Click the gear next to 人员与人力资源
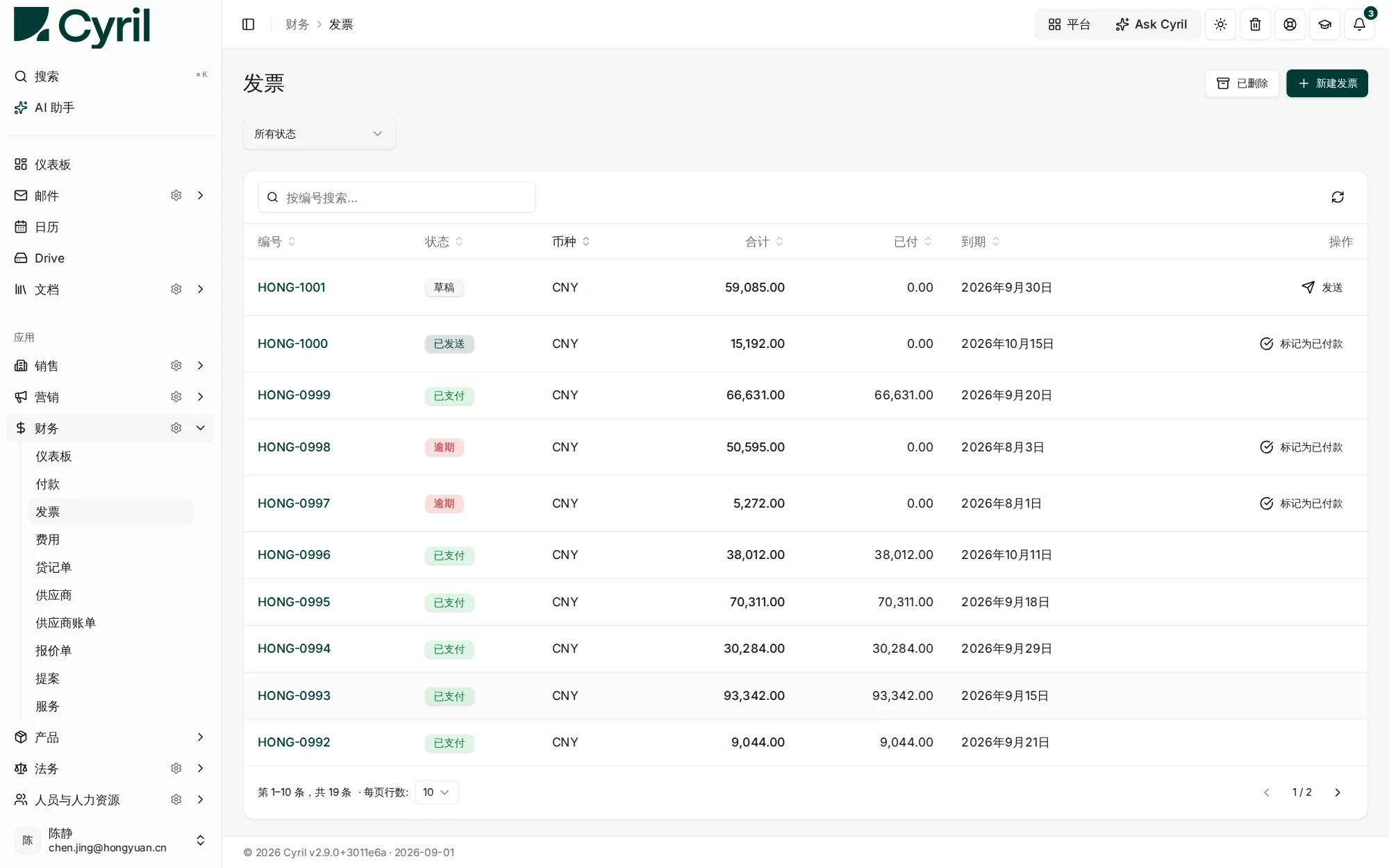 point(176,800)
